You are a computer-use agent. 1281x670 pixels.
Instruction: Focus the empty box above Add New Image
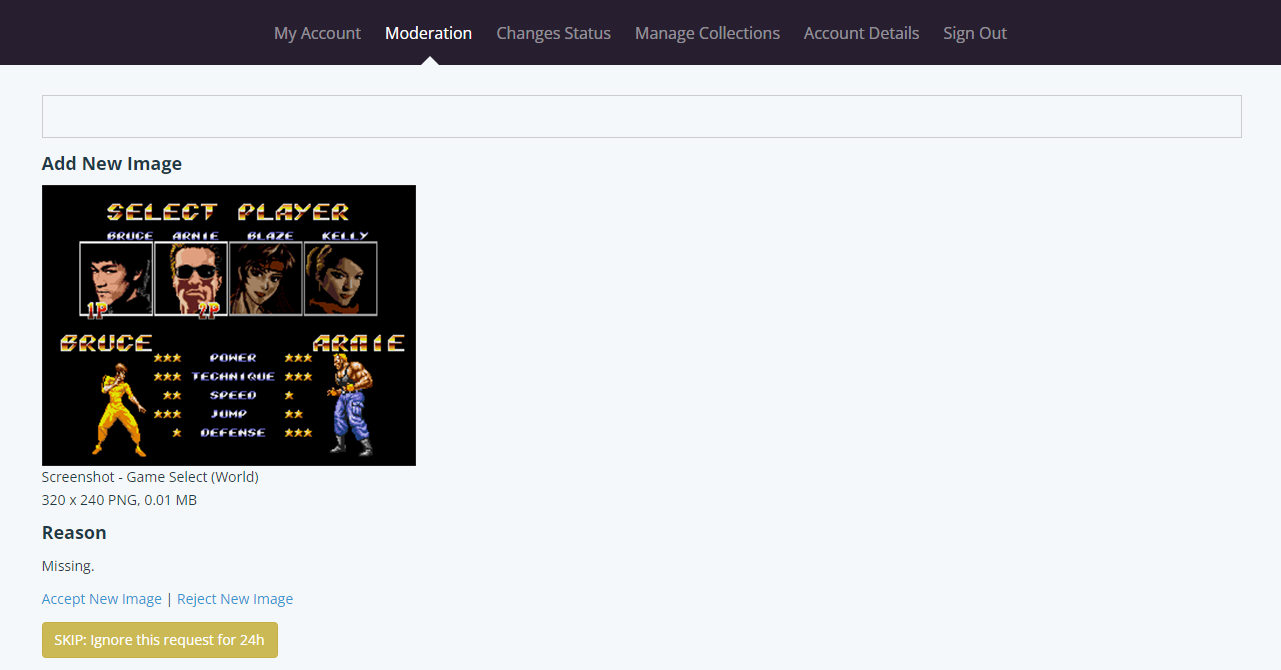click(x=642, y=117)
